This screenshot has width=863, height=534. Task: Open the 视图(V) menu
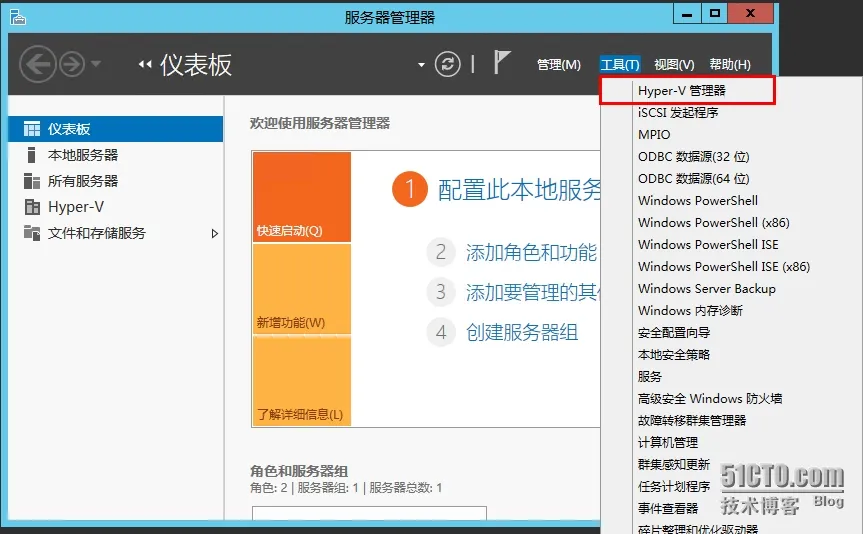click(x=674, y=64)
